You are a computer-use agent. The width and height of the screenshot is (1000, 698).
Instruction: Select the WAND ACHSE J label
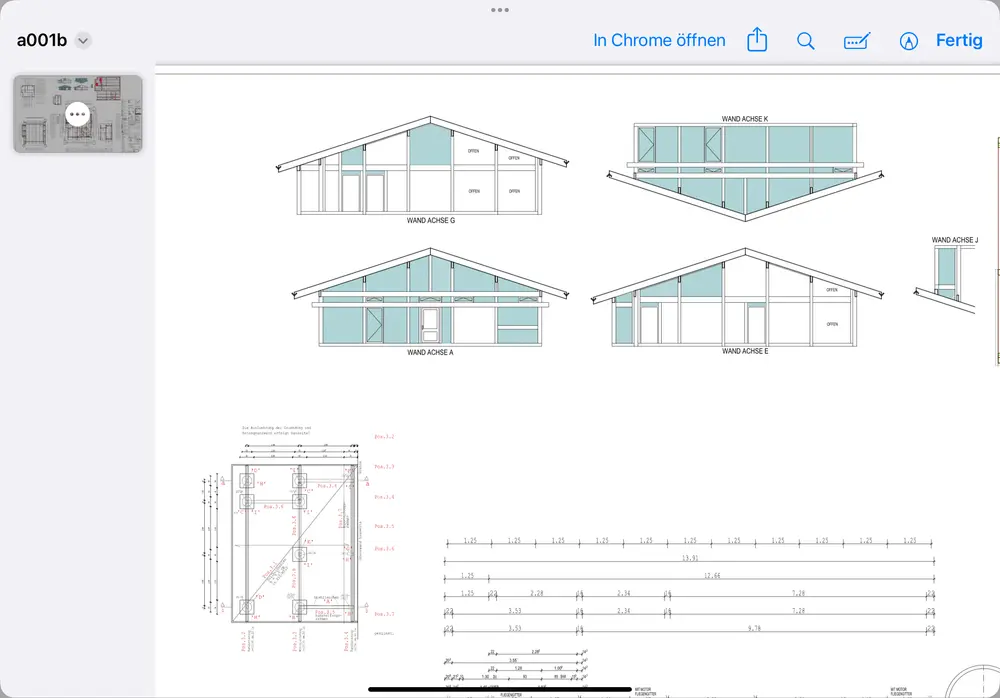954,240
